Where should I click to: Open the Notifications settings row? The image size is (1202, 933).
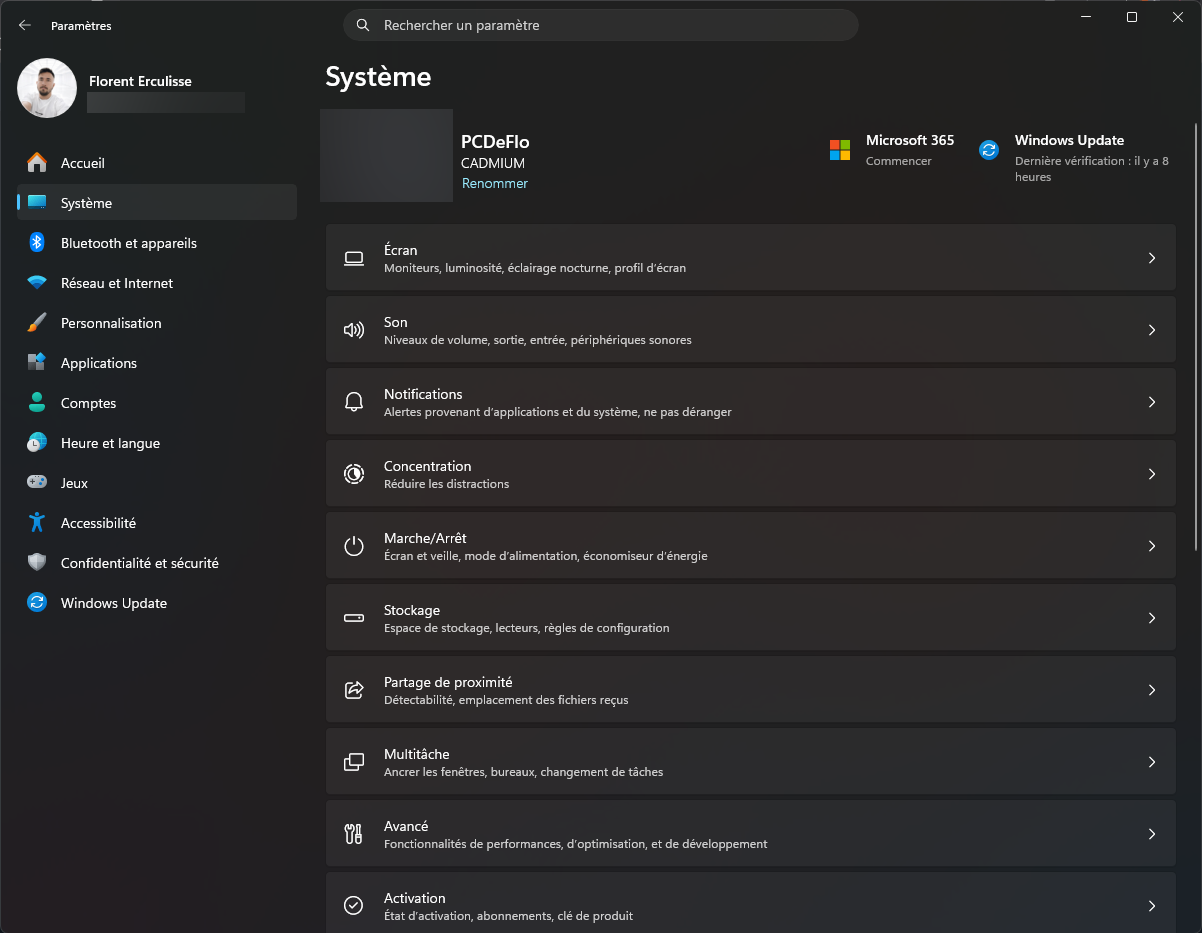(750, 402)
